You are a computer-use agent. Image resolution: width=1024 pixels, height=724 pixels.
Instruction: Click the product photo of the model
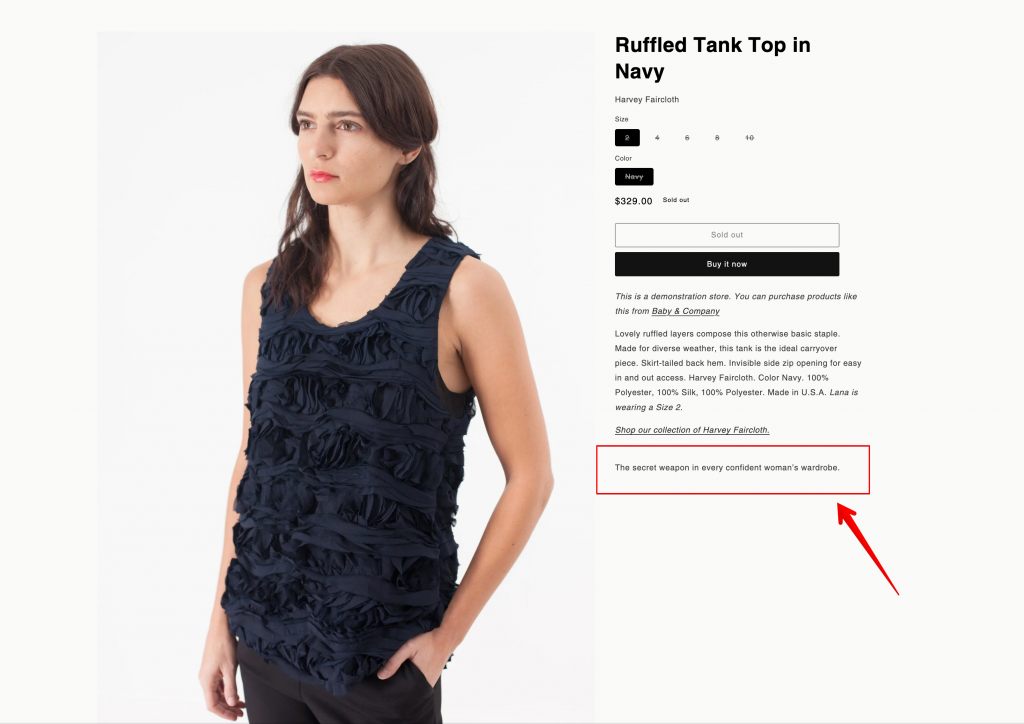coord(345,377)
